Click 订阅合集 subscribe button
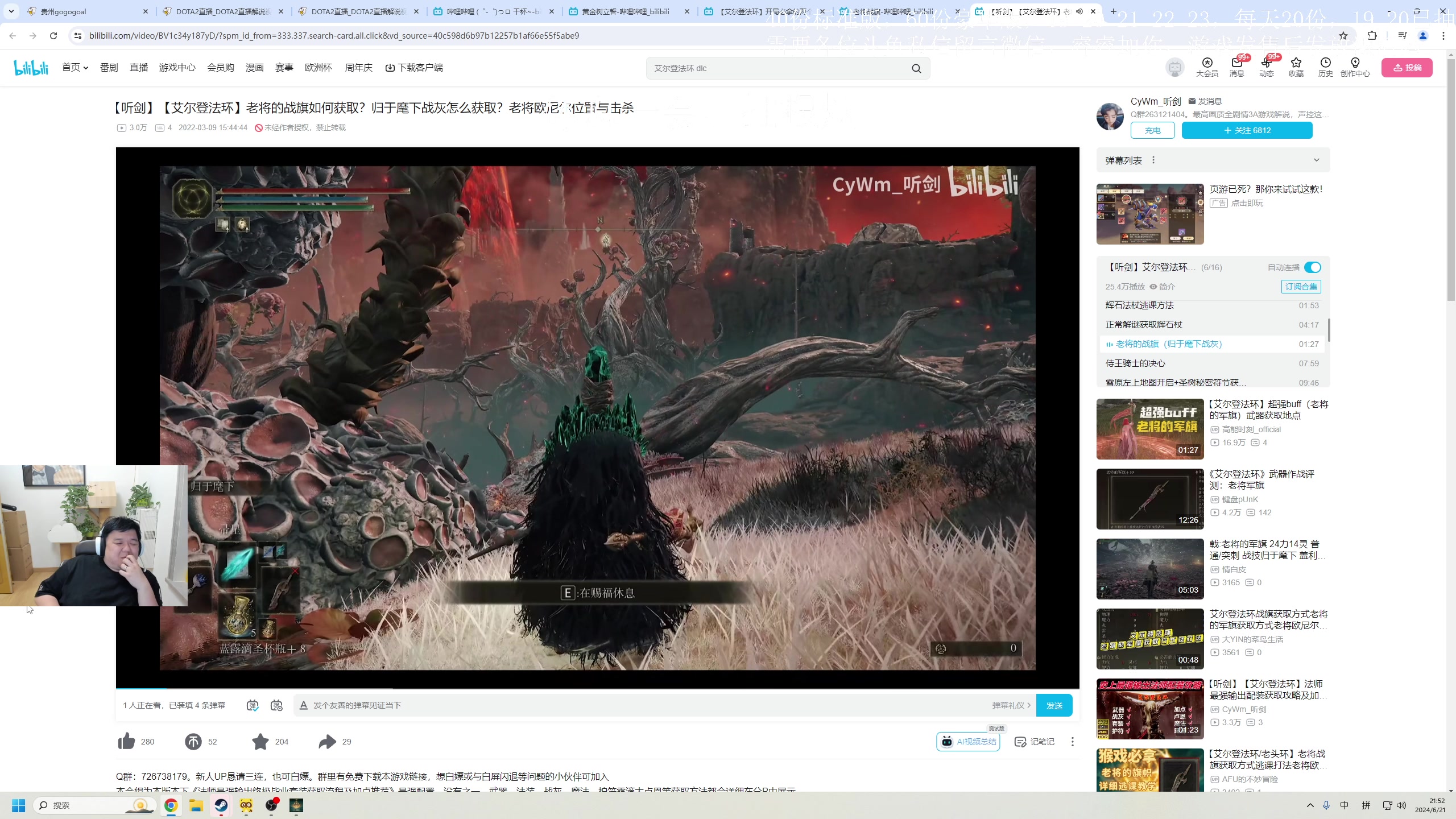The width and height of the screenshot is (1456, 819). coord(1301,287)
